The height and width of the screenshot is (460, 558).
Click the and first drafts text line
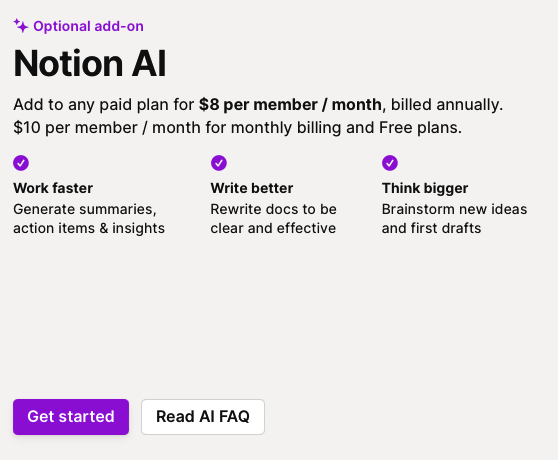point(431,228)
